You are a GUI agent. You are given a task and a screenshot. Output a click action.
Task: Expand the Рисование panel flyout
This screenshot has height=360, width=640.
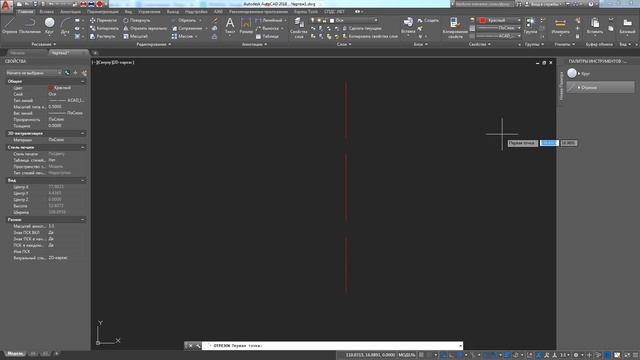coord(44,44)
